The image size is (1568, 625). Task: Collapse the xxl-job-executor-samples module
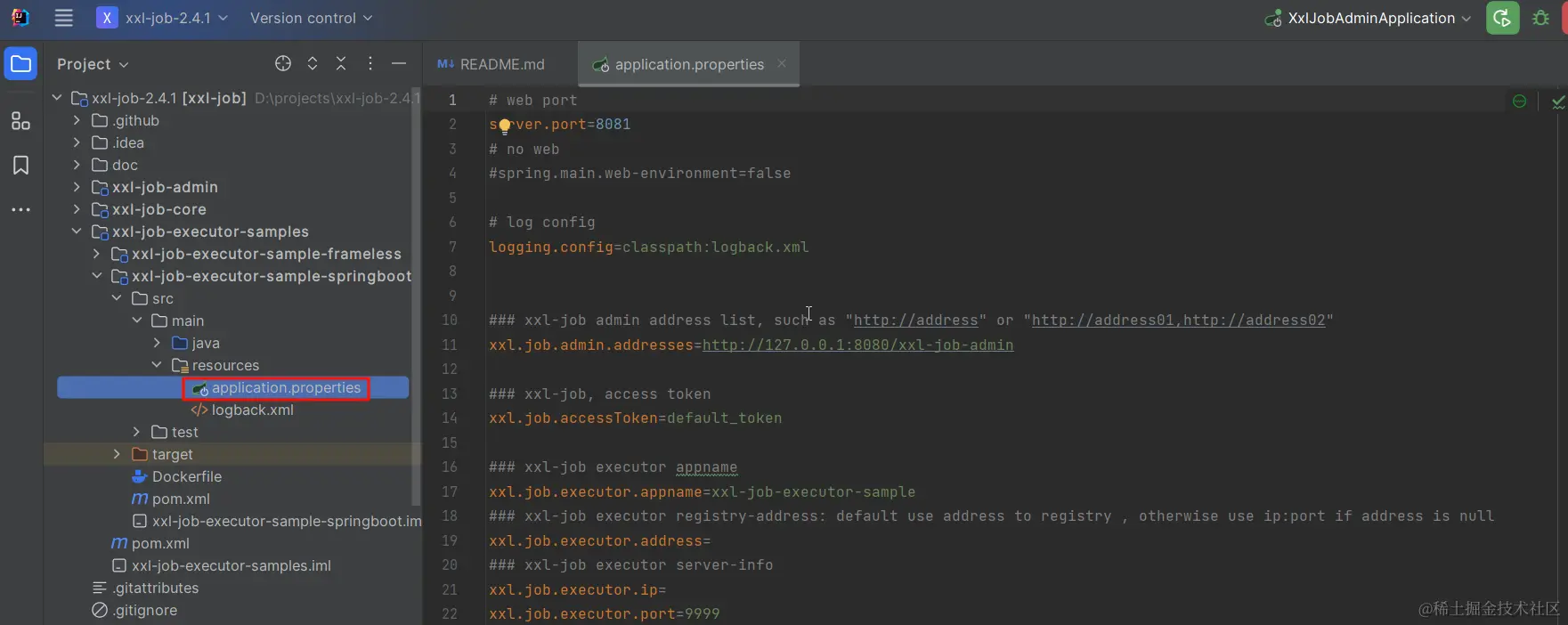tap(77, 231)
